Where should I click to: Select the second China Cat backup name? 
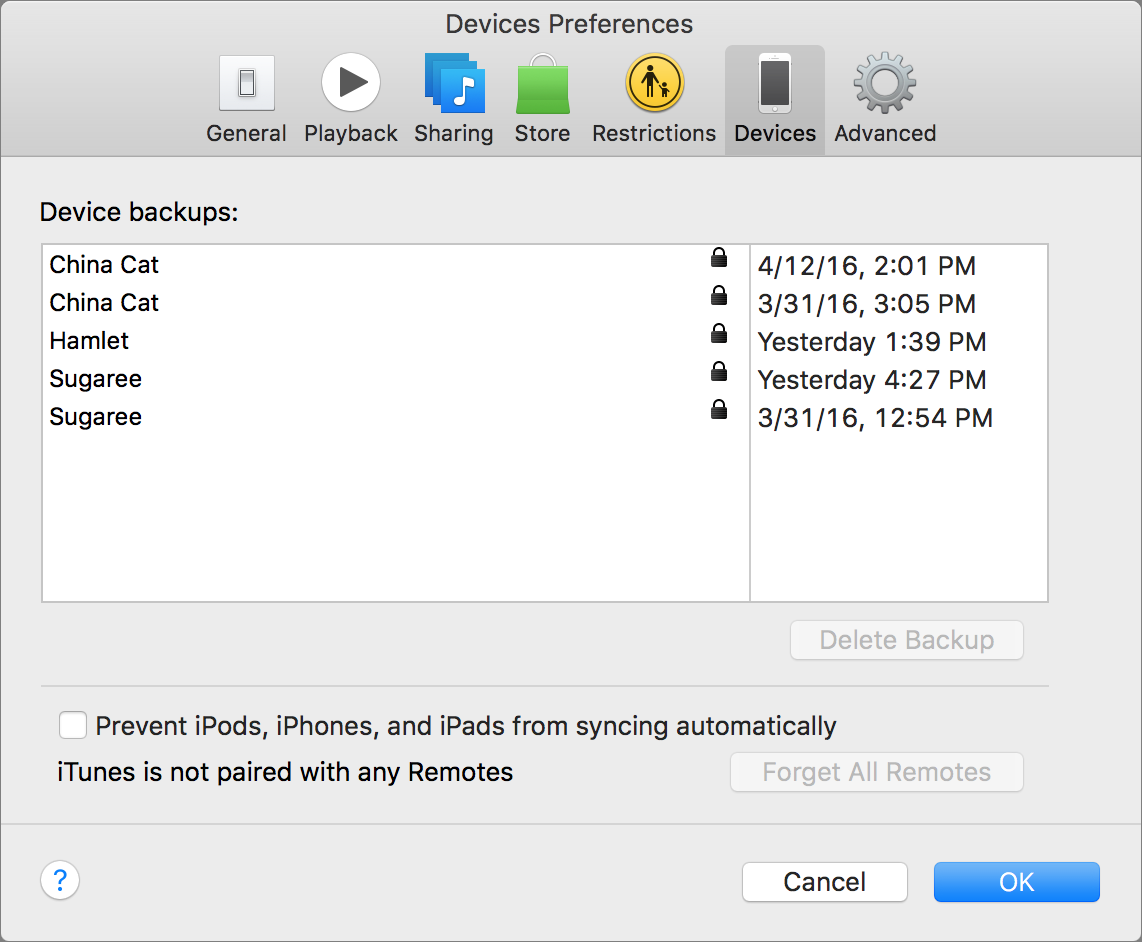coord(104,302)
